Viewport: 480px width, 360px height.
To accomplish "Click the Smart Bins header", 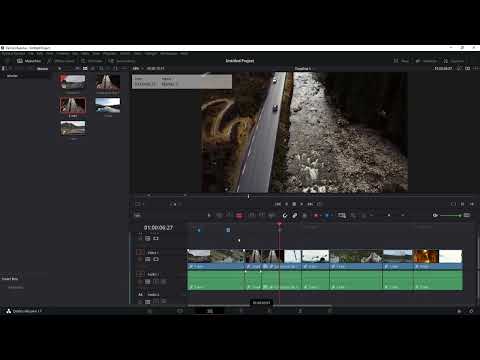I will point(10,279).
